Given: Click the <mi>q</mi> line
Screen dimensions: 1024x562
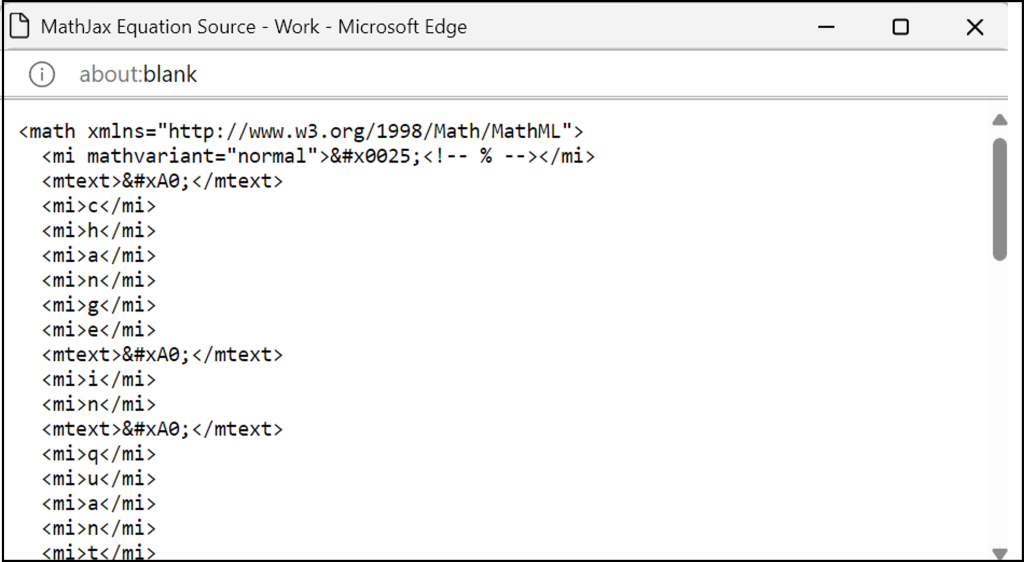Looking at the screenshot, I should point(99,454).
